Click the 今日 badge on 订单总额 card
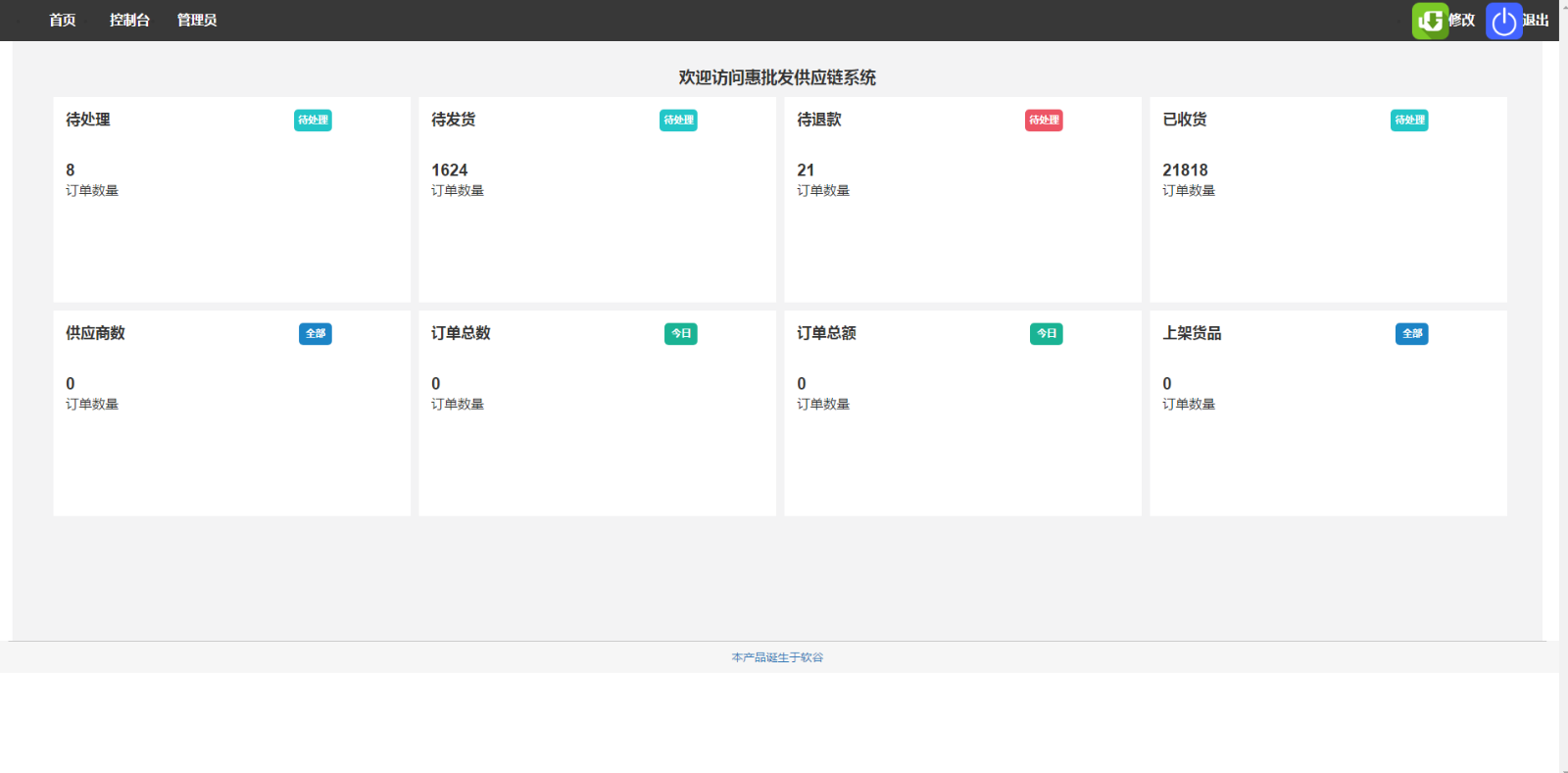This screenshot has width=1568, height=773. tap(1047, 334)
